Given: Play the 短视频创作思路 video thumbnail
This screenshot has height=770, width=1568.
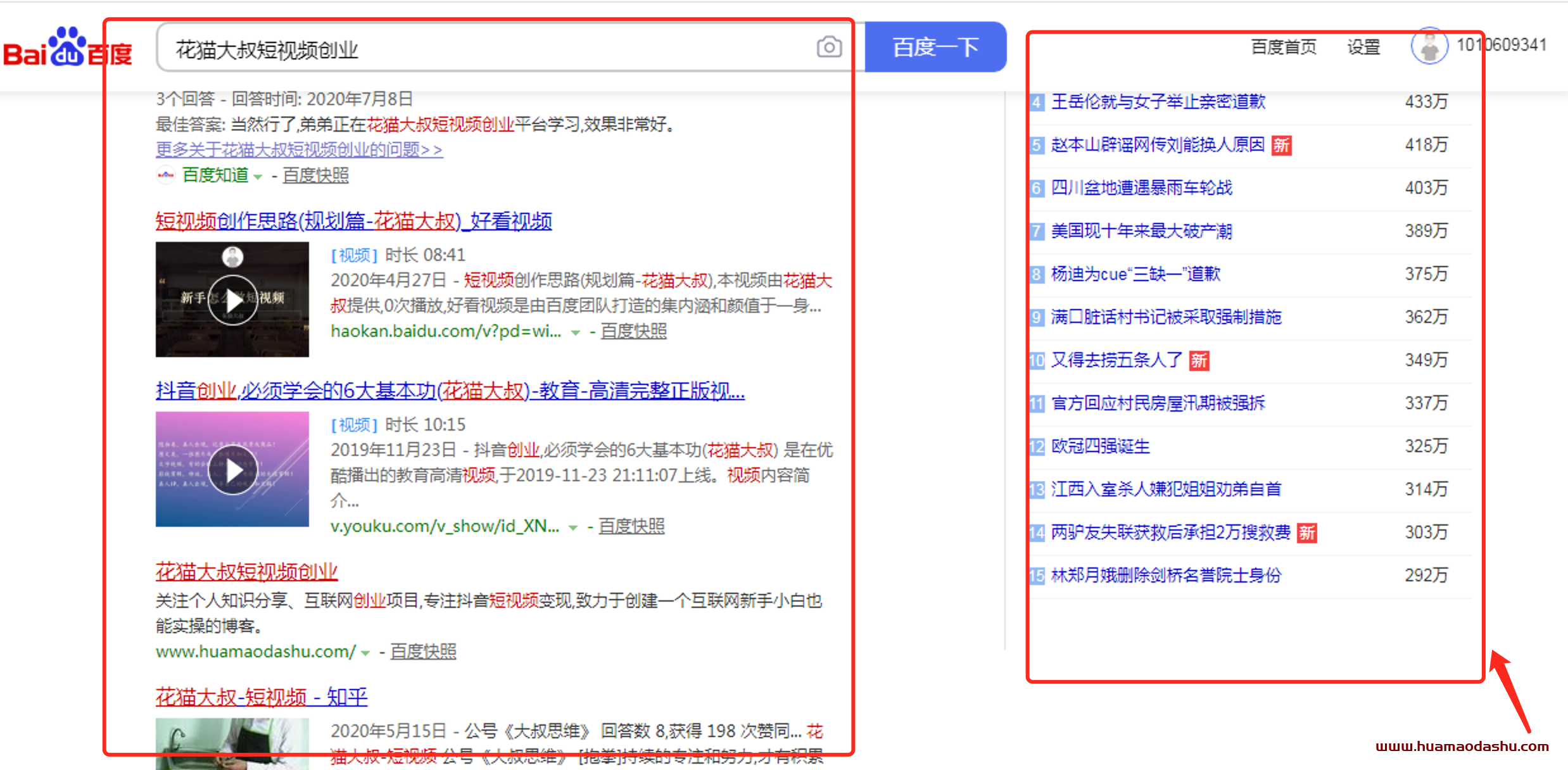Looking at the screenshot, I should pyautogui.click(x=232, y=300).
